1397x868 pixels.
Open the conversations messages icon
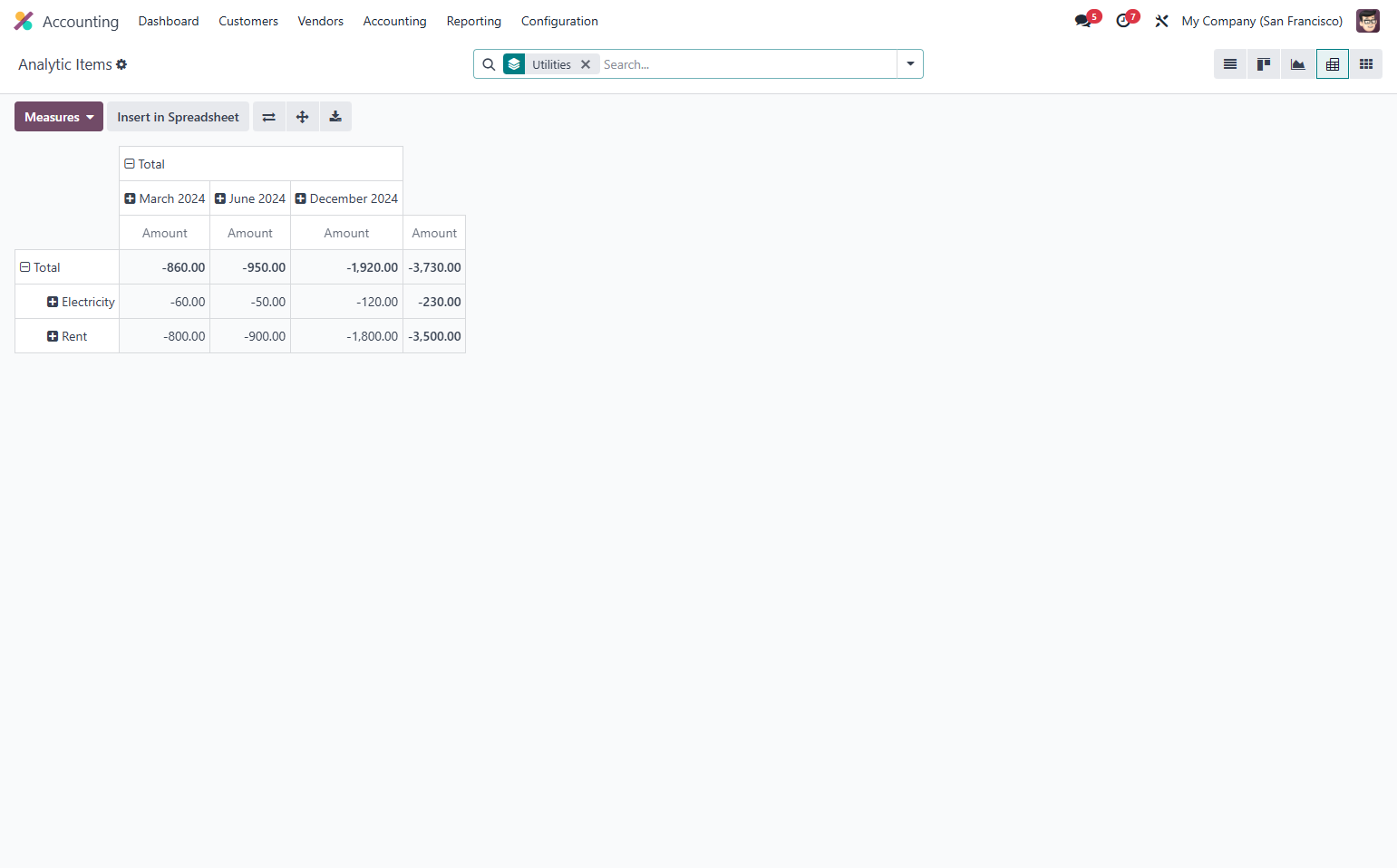1083,21
